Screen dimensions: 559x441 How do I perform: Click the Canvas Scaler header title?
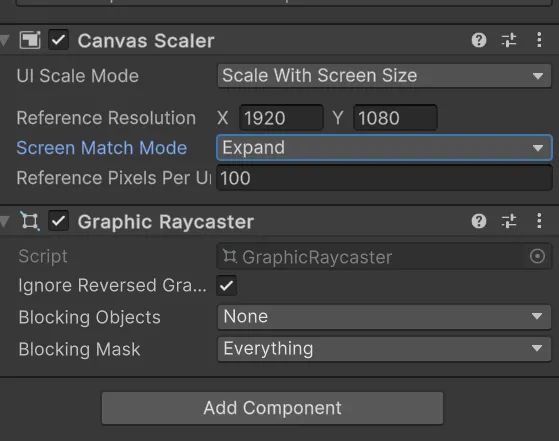(146, 41)
